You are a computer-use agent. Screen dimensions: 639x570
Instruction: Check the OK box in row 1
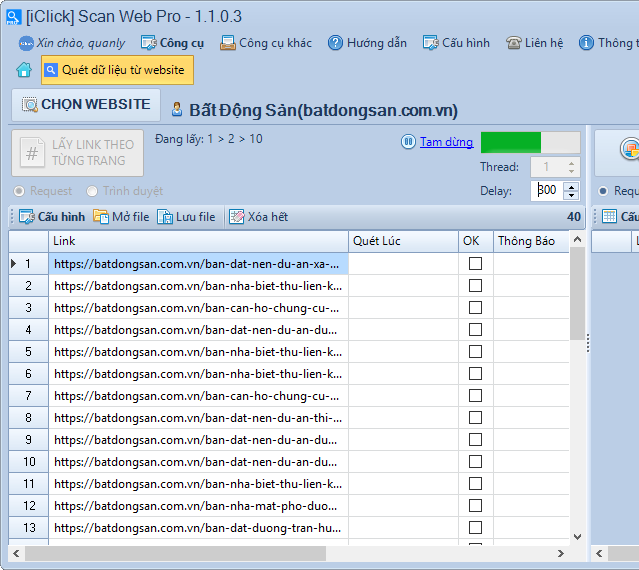click(x=475, y=264)
